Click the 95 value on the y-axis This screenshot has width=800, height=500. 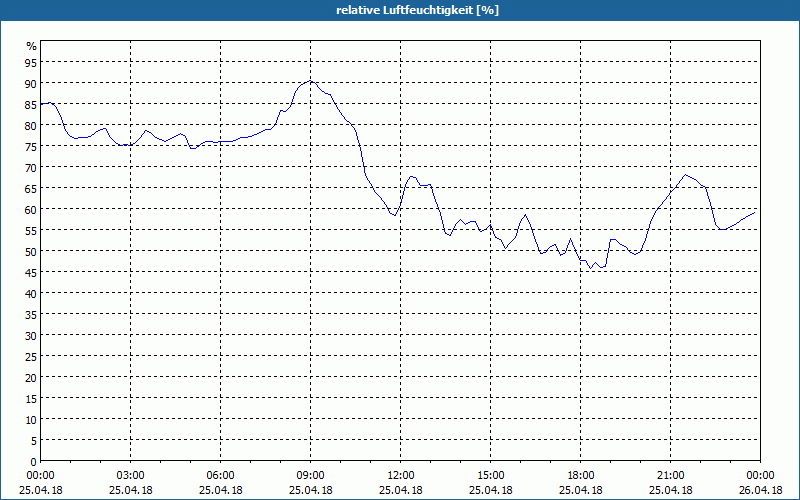point(31,62)
